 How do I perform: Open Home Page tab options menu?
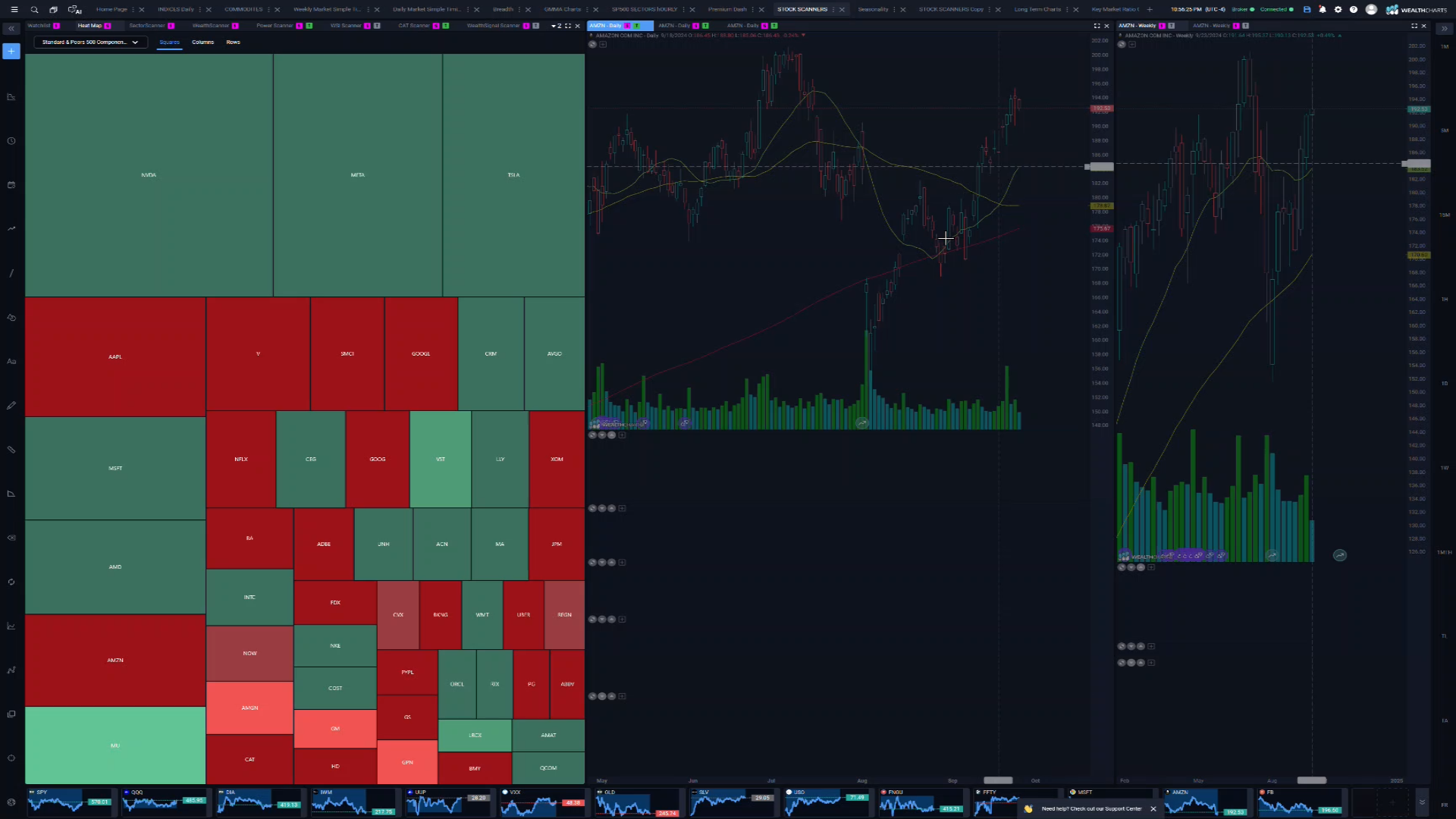tap(133, 10)
